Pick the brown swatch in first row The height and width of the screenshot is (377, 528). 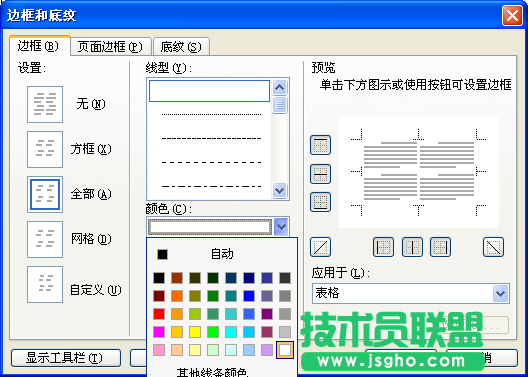coord(177,278)
